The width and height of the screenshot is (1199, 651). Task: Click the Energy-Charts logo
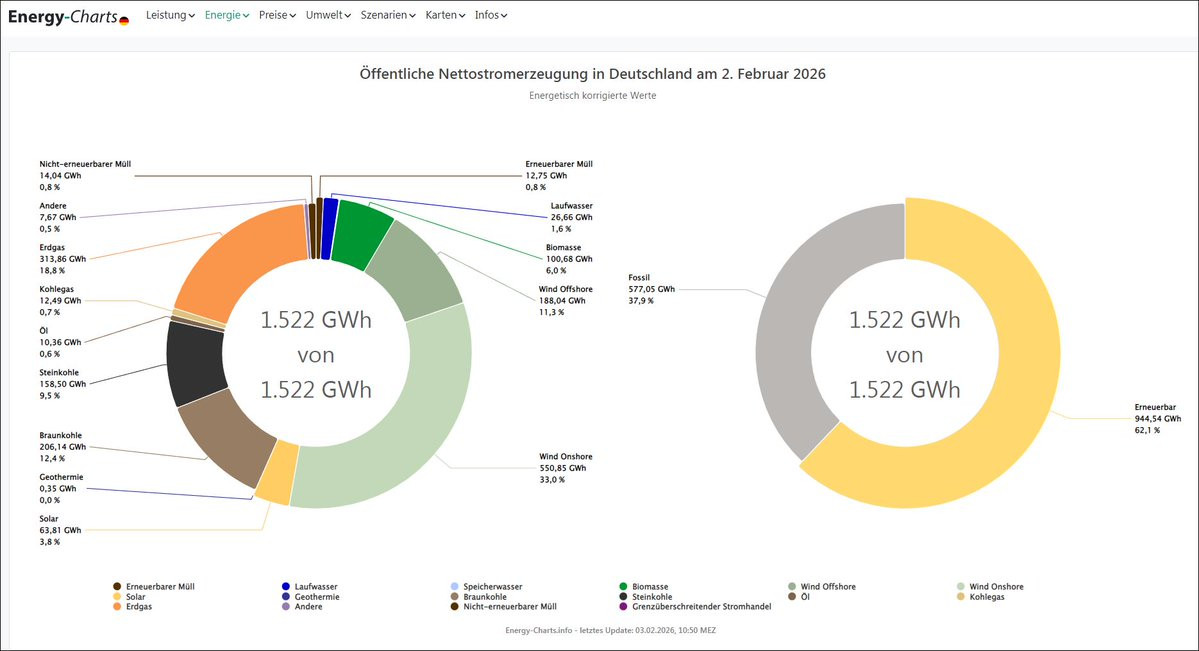pos(68,16)
